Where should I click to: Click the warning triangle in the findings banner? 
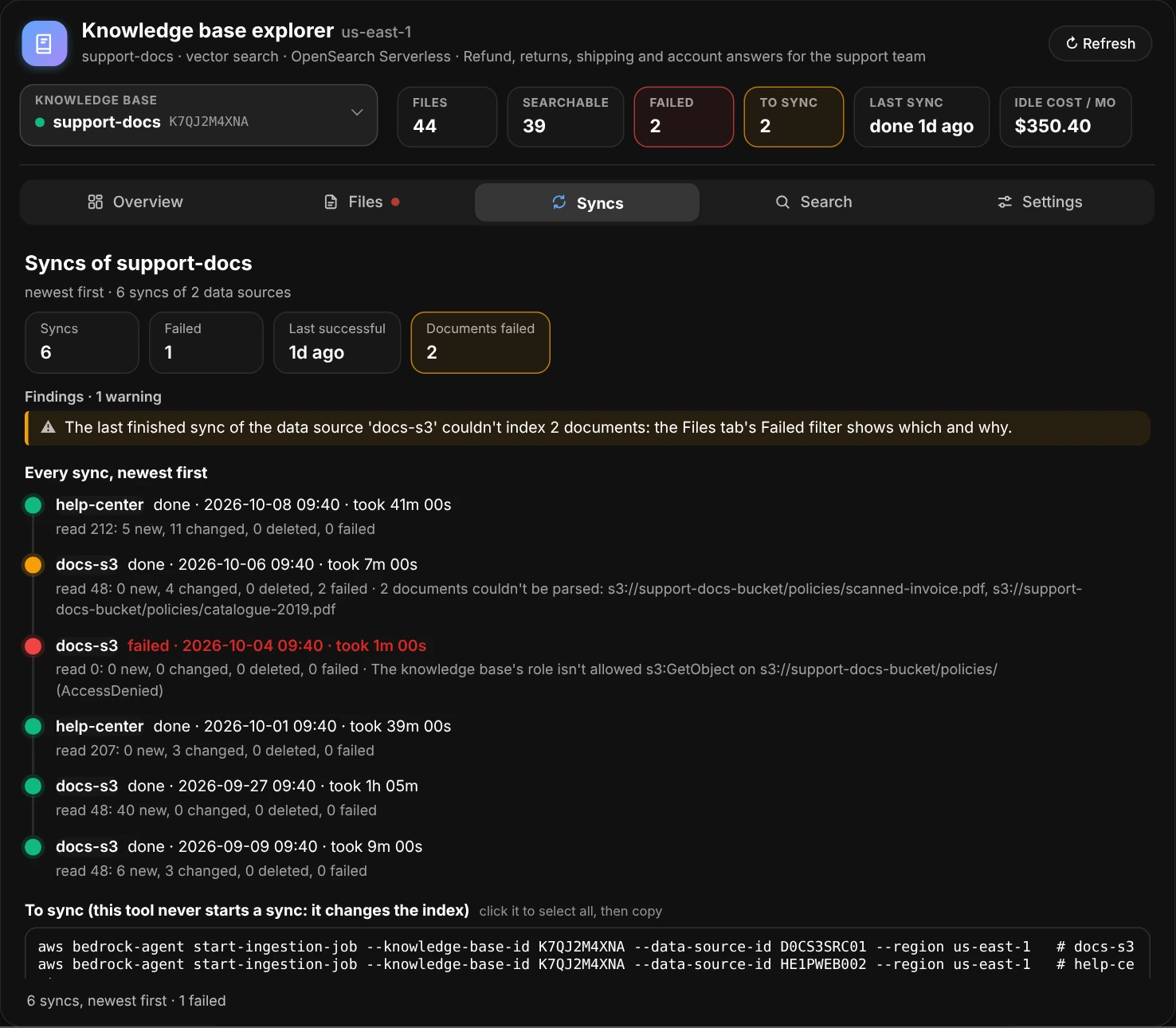coord(48,427)
